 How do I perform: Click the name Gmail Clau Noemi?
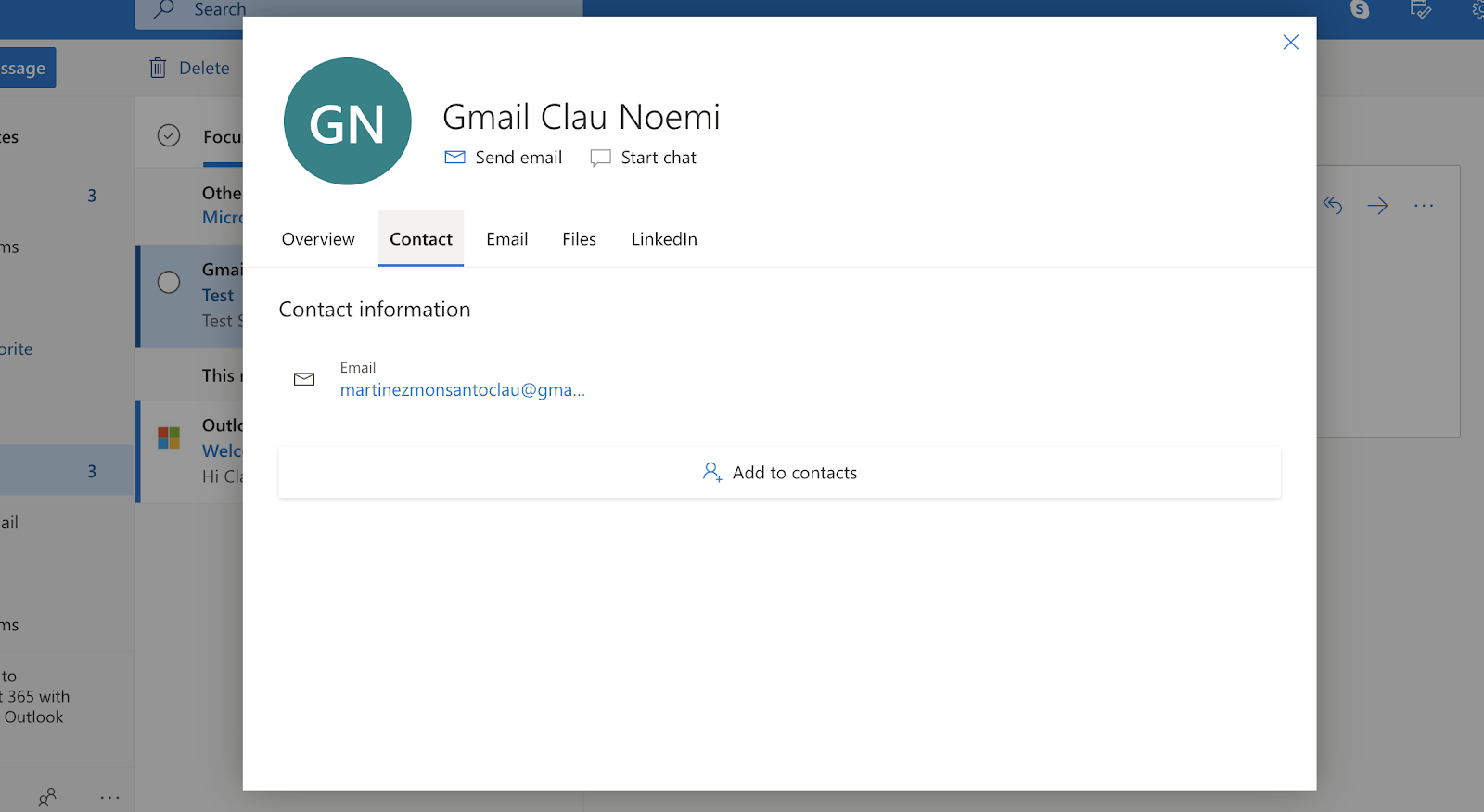coord(582,118)
